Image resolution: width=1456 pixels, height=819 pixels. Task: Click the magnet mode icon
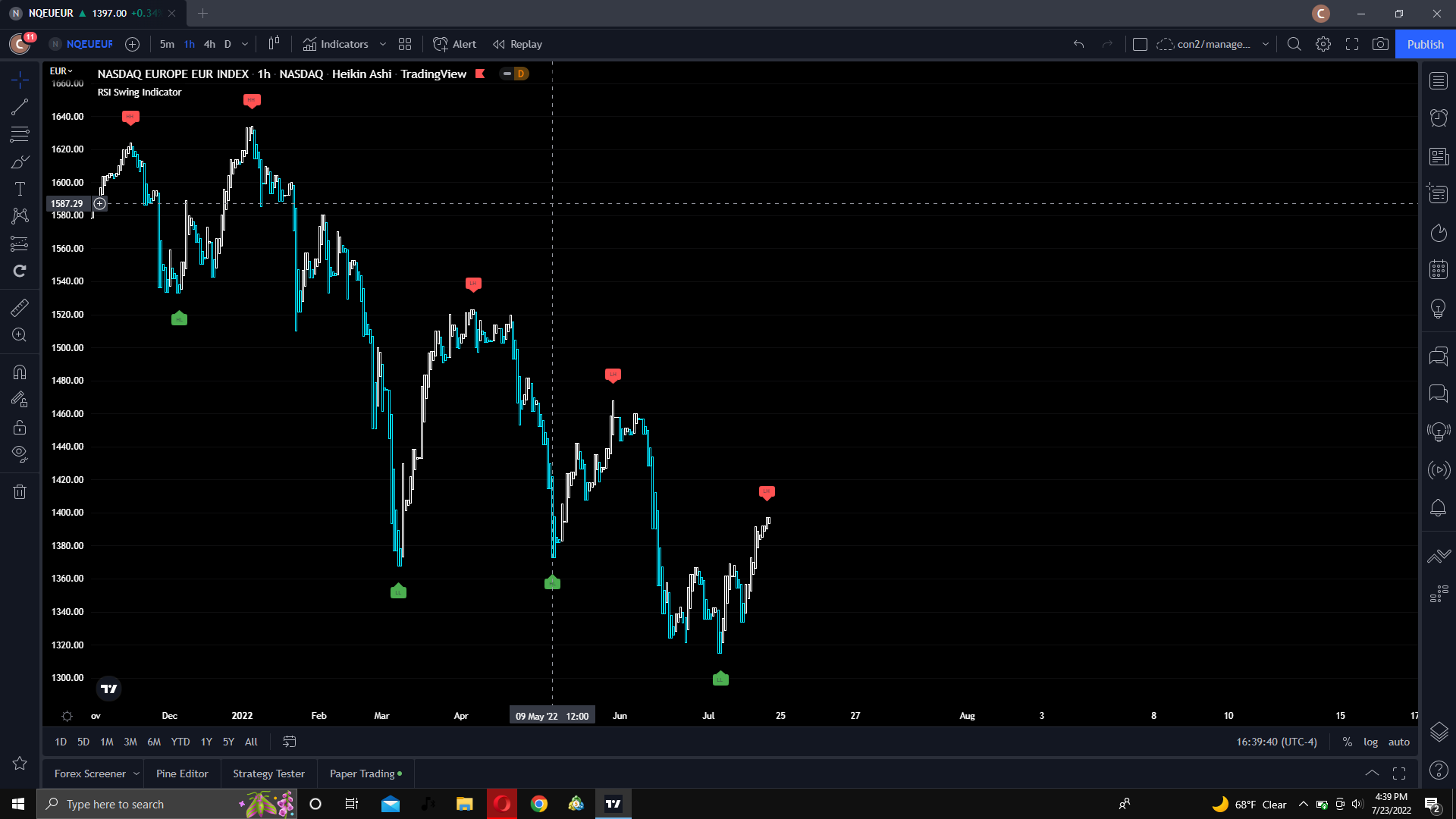click(x=20, y=372)
